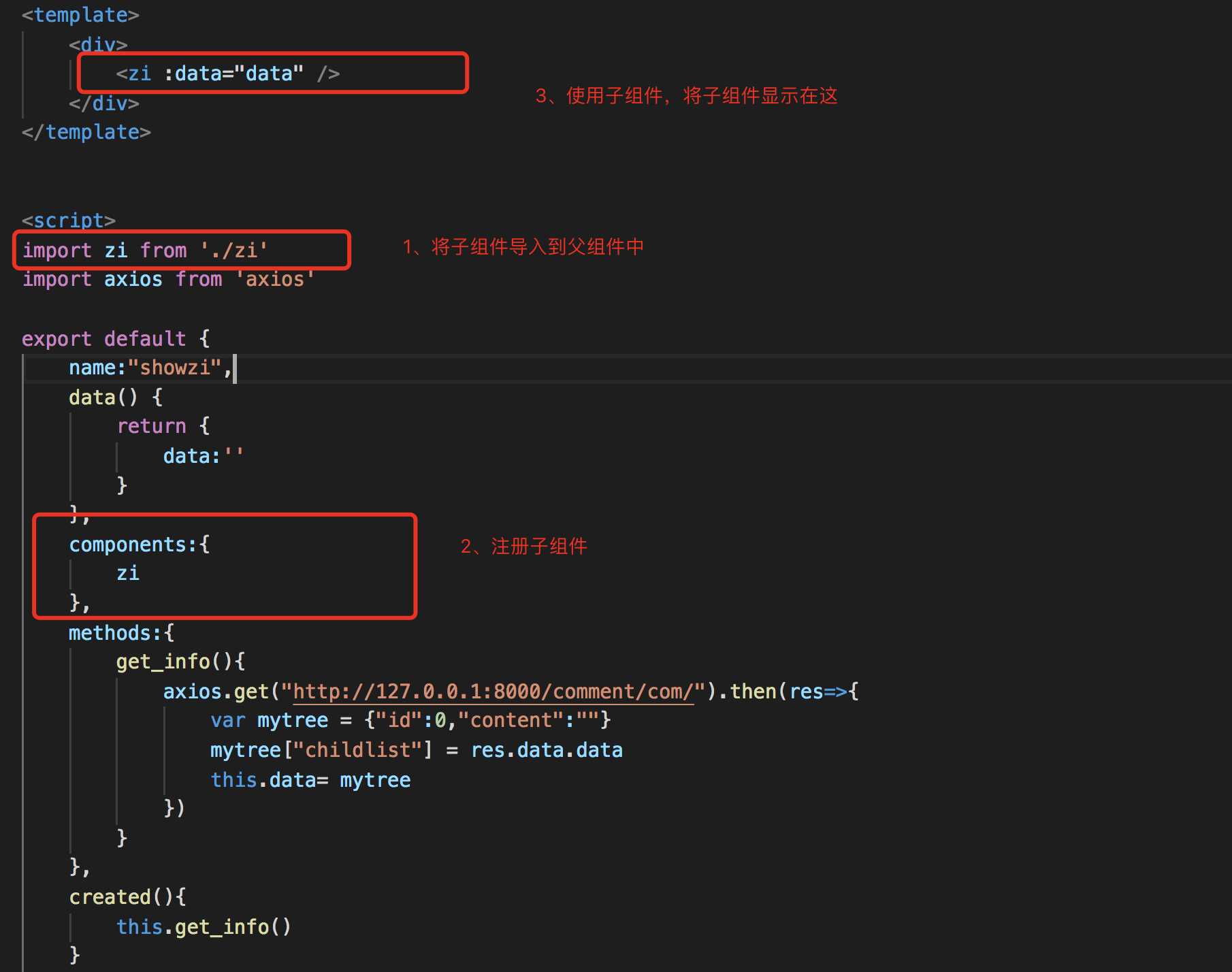This screenshot has width=1232, height=972.
Task: Place cursor on name:"showzi" line
Action: [151, 368]
